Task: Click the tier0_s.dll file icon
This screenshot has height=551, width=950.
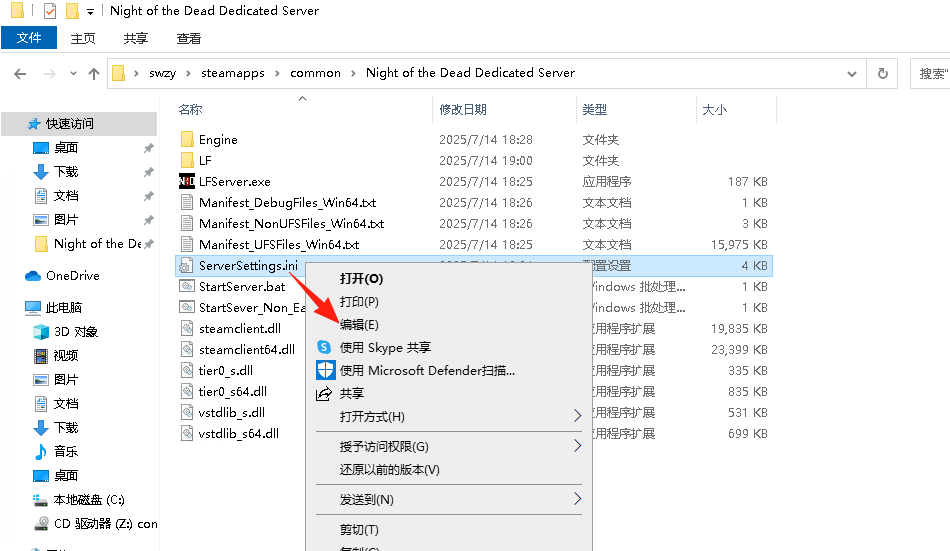Action: click(x=187, y=370)
